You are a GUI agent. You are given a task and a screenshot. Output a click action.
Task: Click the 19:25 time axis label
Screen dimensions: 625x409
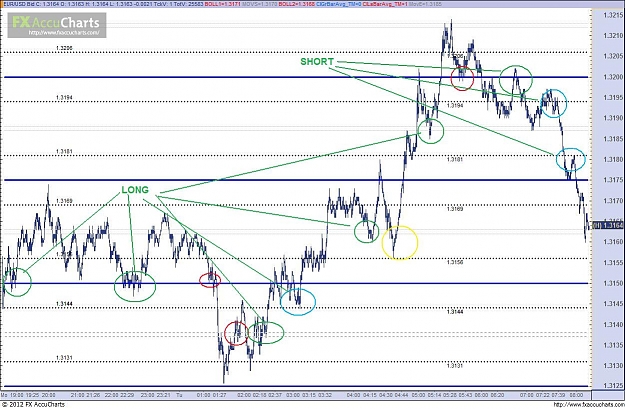point(32,395)
